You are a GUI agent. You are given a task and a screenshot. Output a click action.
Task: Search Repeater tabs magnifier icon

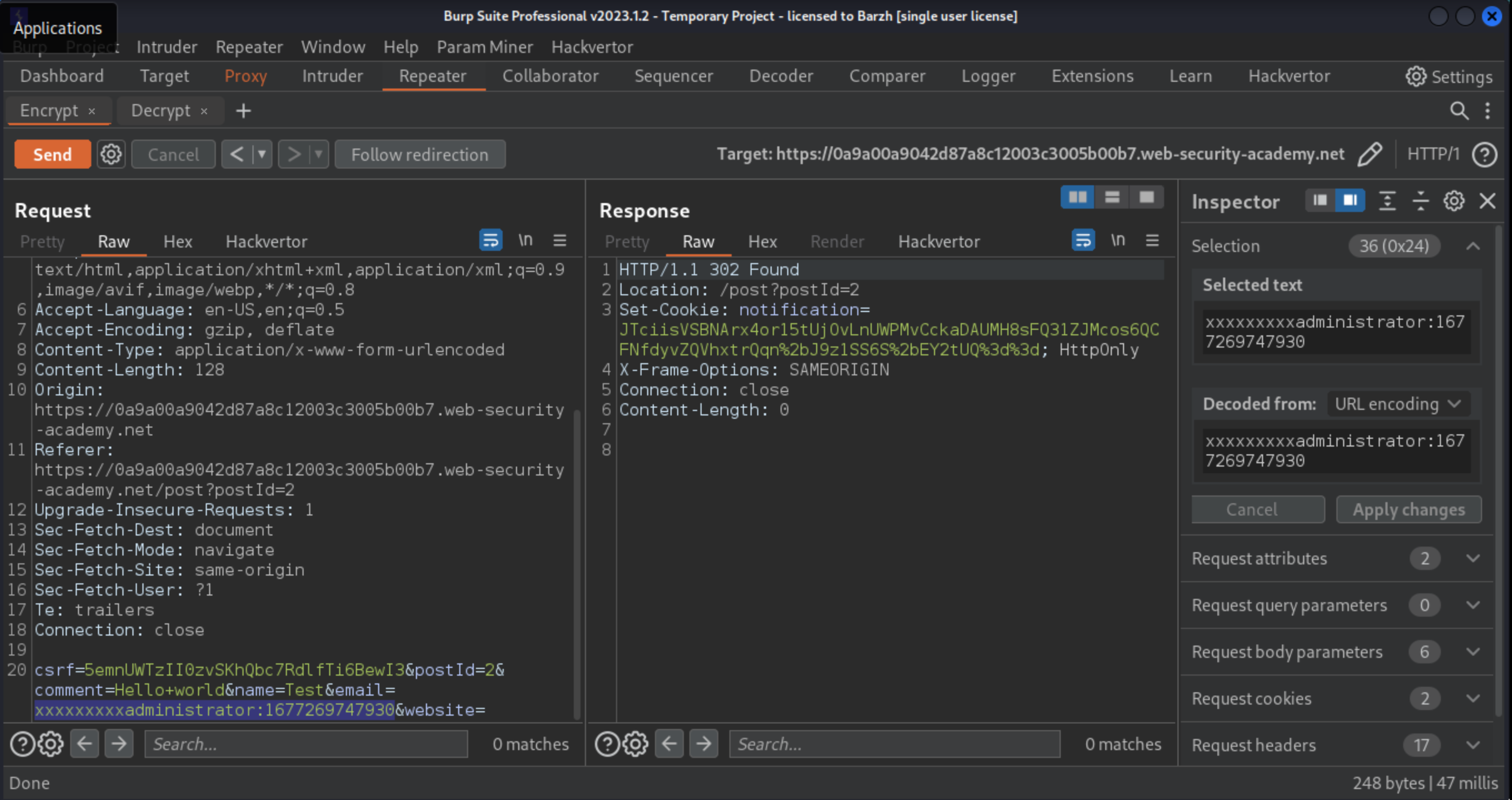coord(1459,110)
